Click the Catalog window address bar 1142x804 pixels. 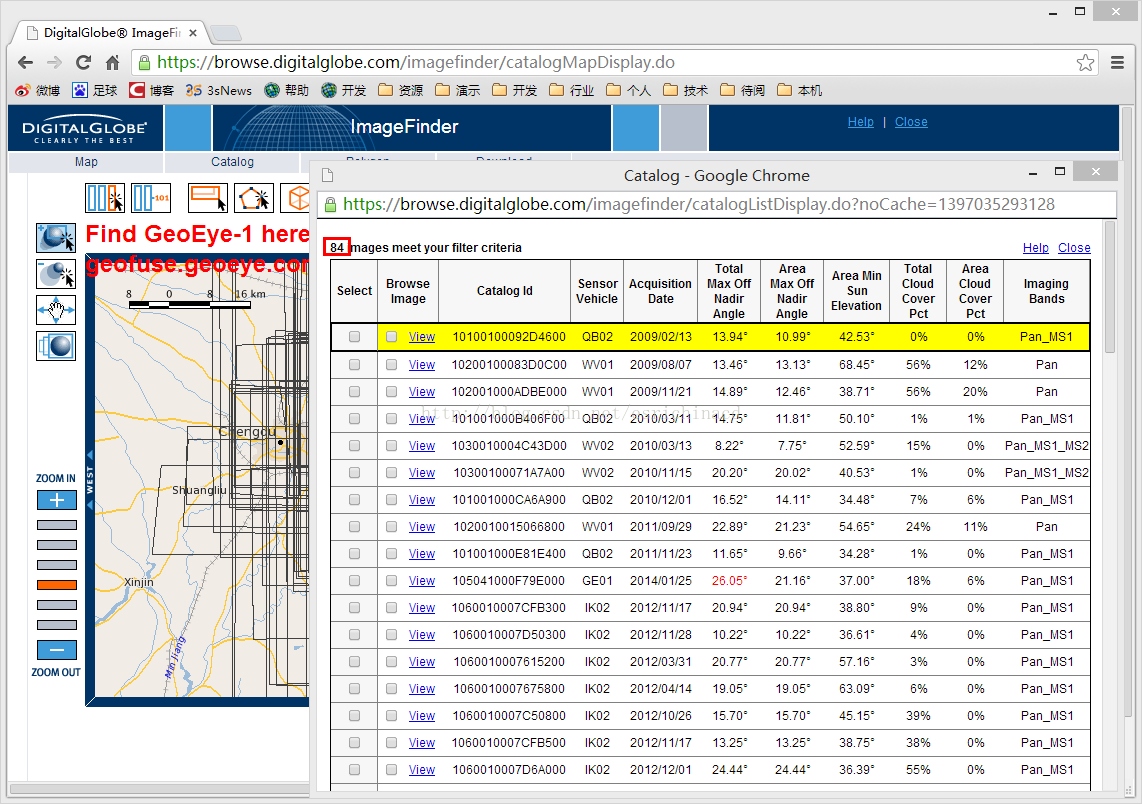[x=717, y=205]
